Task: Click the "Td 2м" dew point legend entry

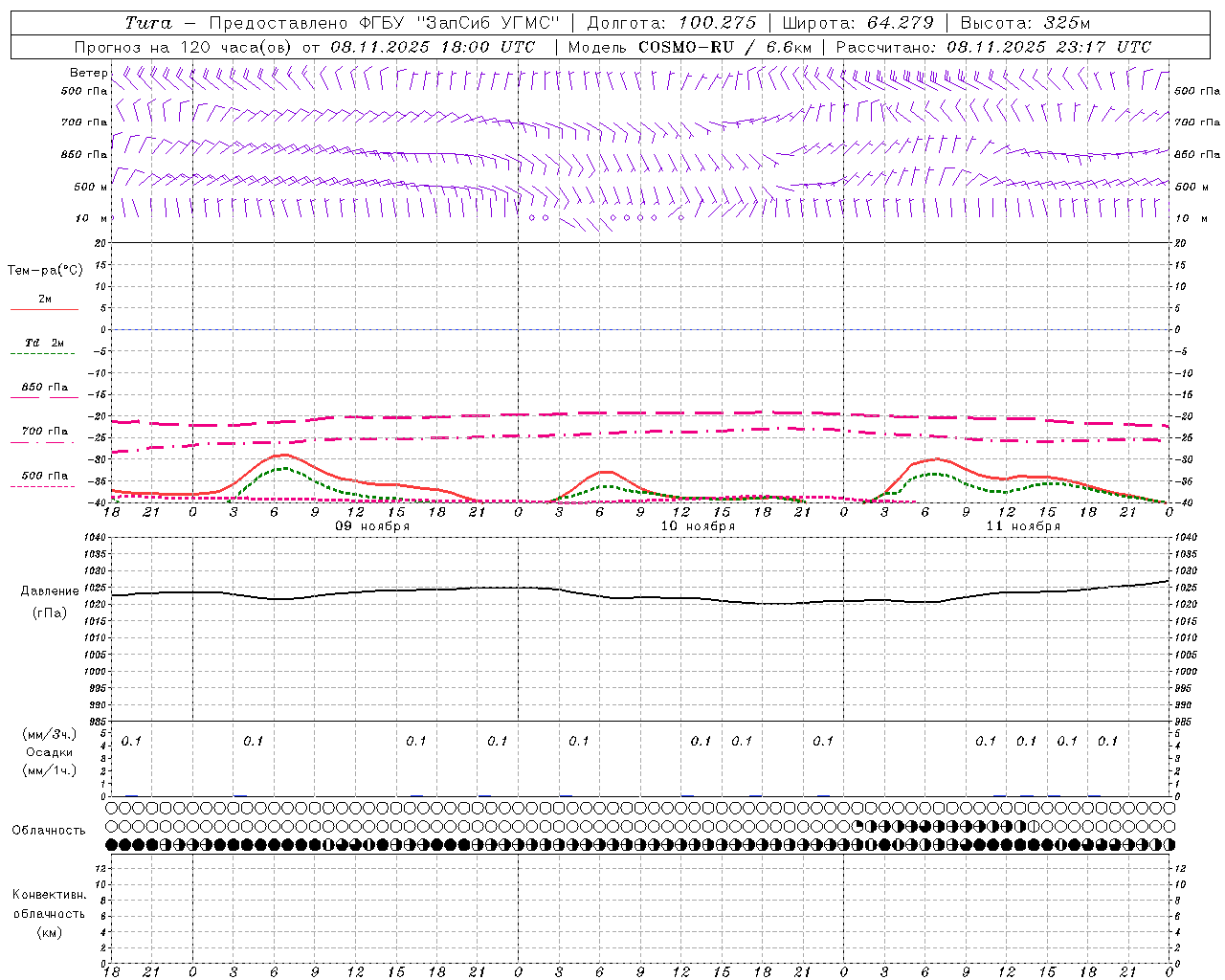Action: click(45, 343)
